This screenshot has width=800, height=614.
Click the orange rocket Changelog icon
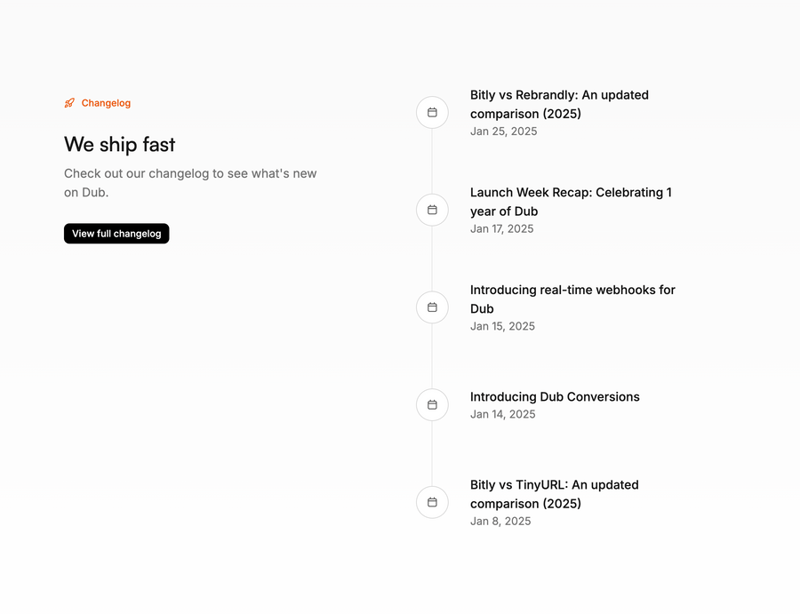[68, 103]
